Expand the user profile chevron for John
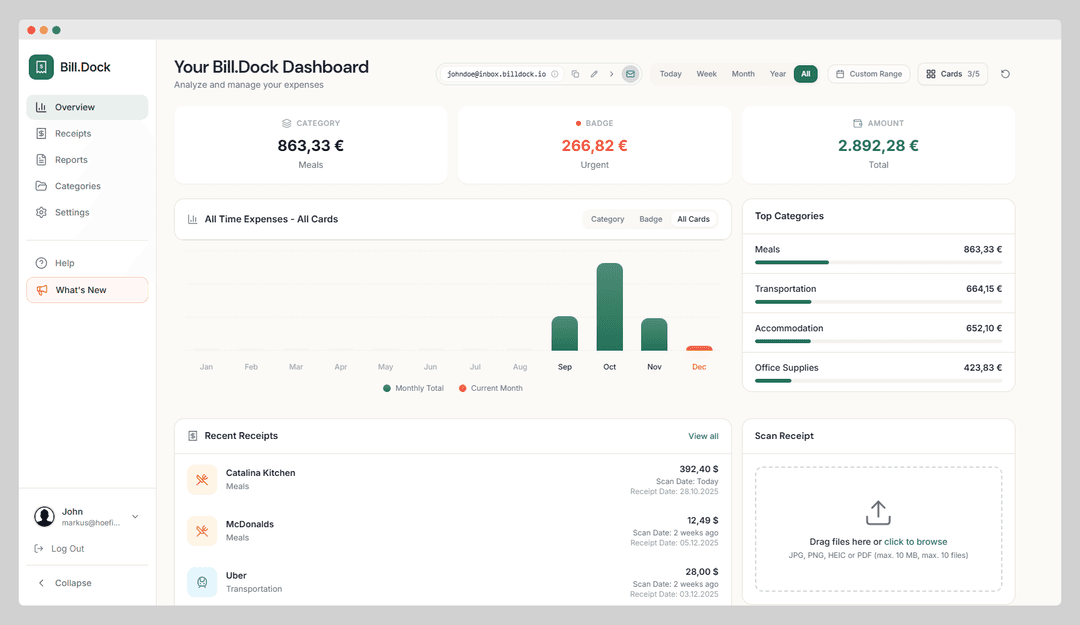Screen dimensions: 1080x625 pos(134,517)
